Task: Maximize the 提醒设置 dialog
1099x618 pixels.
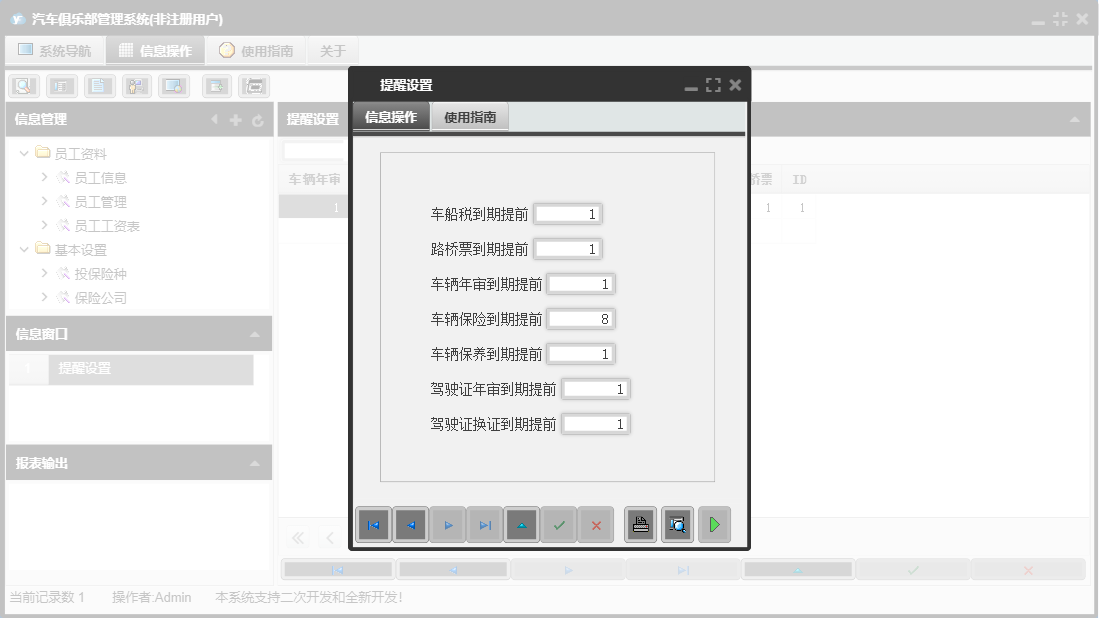Action: click(714, 85)
